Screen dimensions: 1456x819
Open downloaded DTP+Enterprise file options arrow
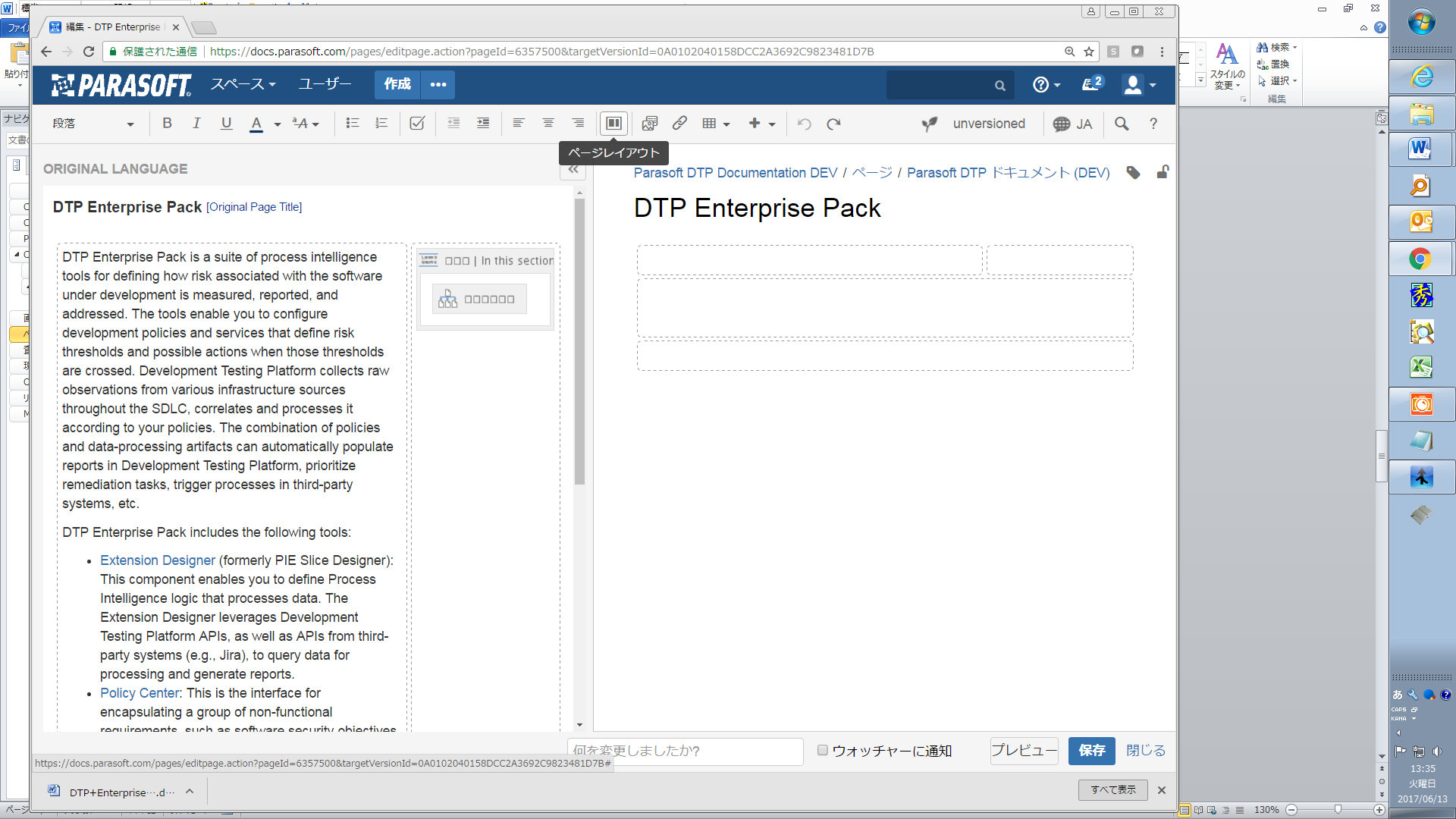[x=190, y=791]
